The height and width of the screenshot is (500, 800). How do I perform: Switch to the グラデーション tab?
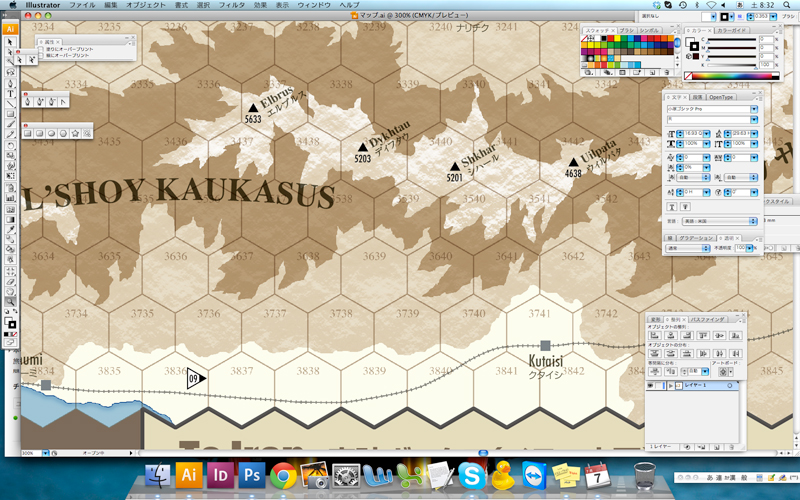(696, 238)
